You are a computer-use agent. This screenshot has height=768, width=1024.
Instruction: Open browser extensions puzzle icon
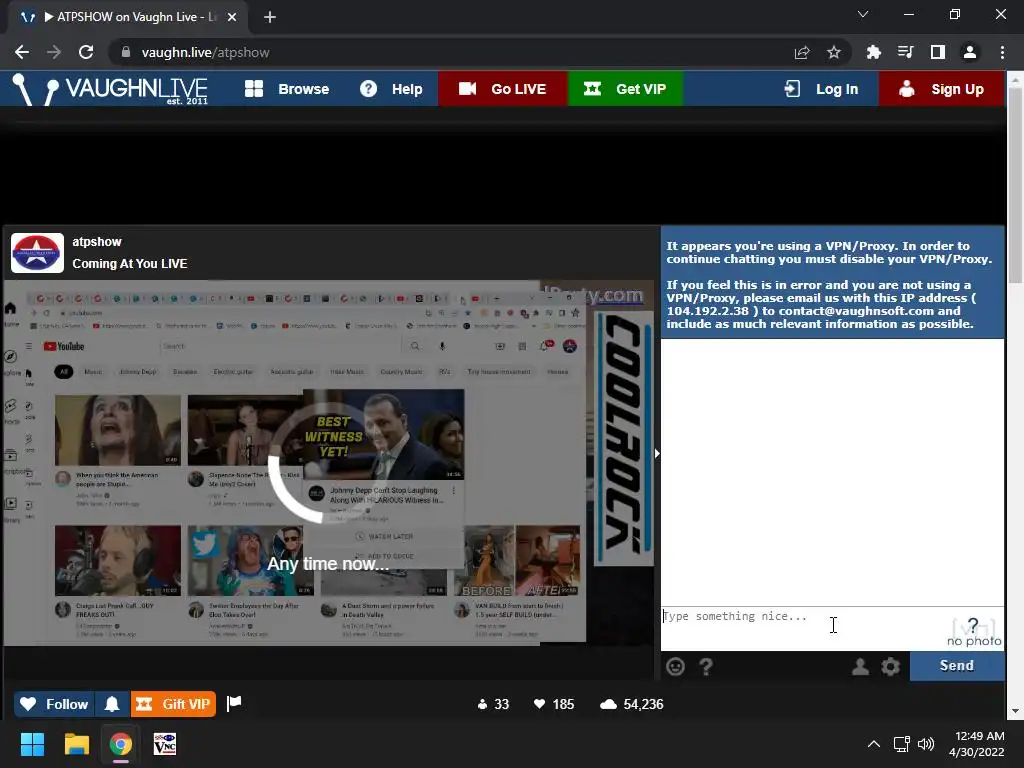(x=873, y=52)
